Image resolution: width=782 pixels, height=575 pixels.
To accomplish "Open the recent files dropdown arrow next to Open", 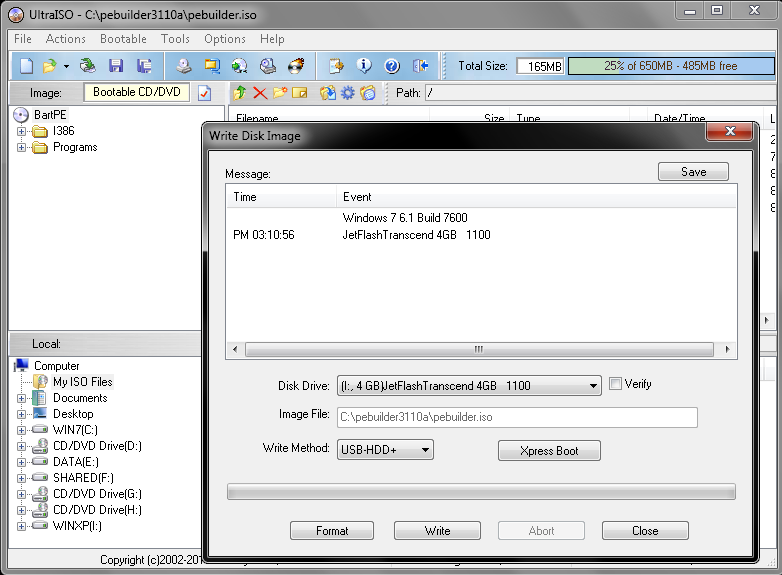I will [x=66, y=66].
